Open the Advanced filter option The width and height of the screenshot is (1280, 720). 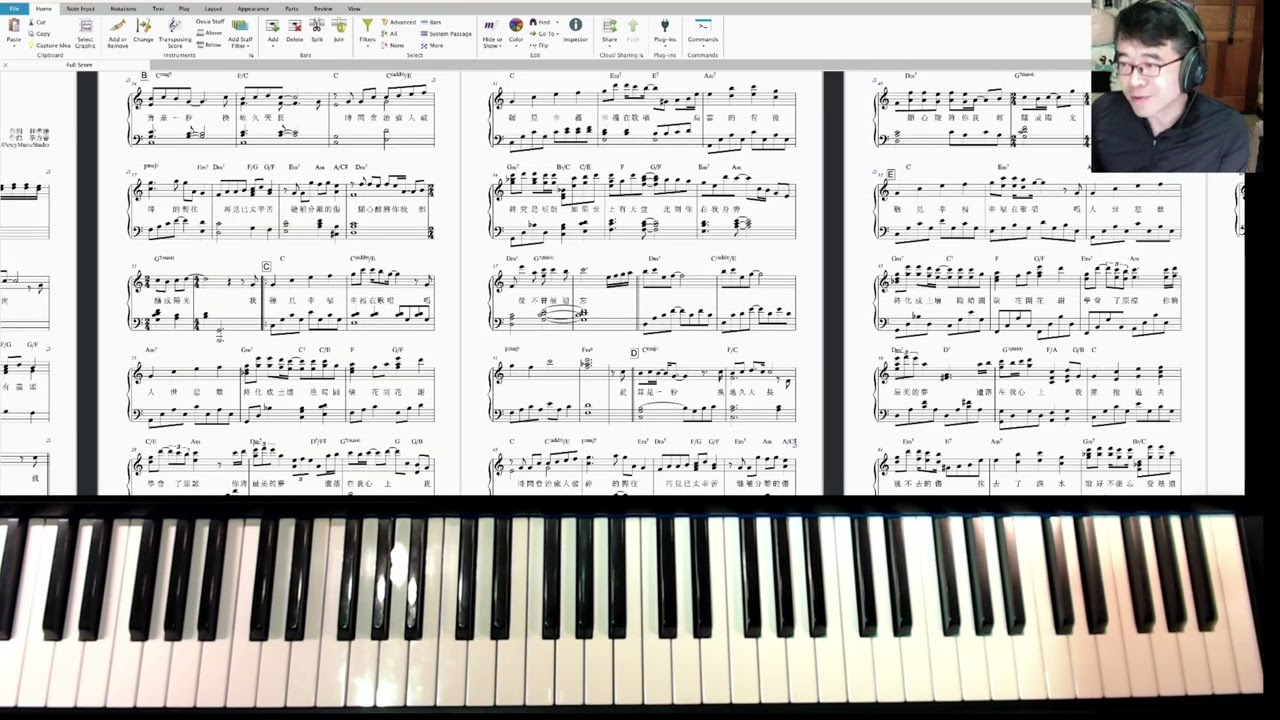(400, 22)
